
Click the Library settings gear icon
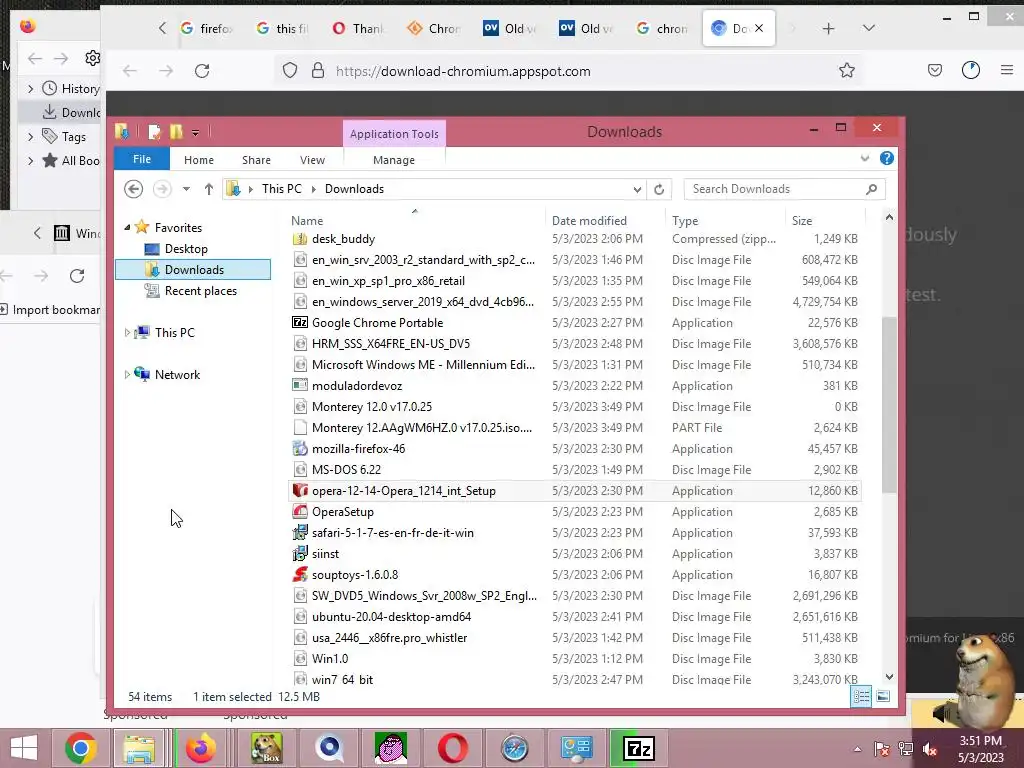93,58
